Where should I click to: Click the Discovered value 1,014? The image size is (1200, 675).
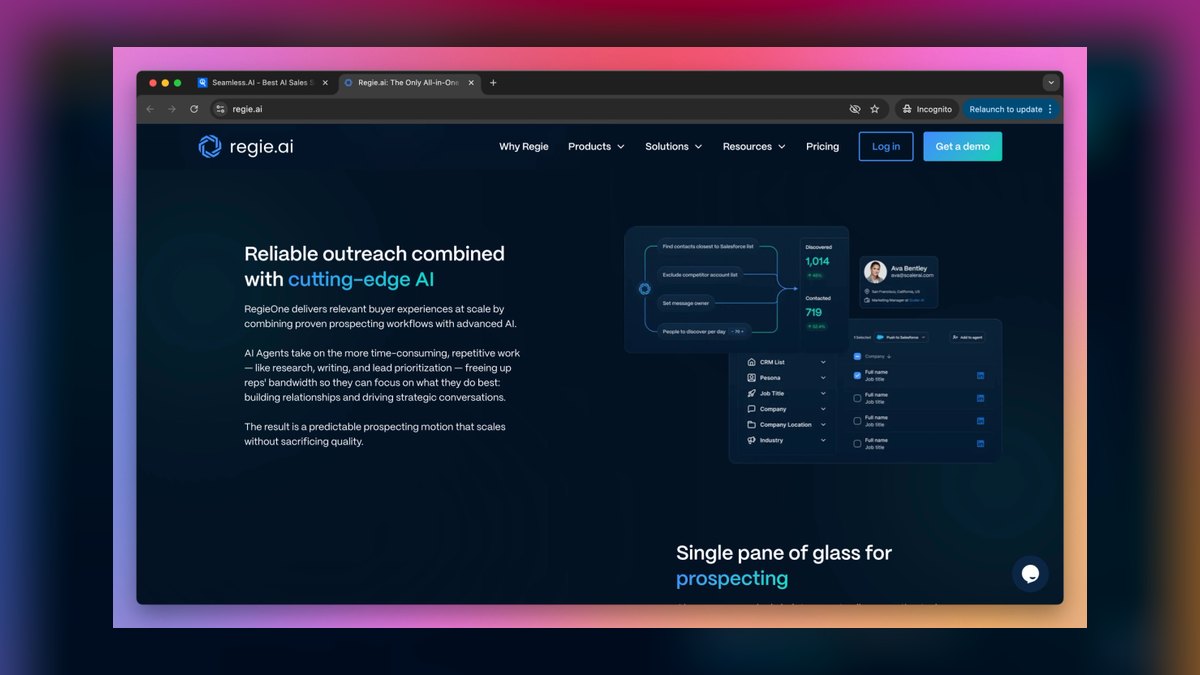click(817, 262)
